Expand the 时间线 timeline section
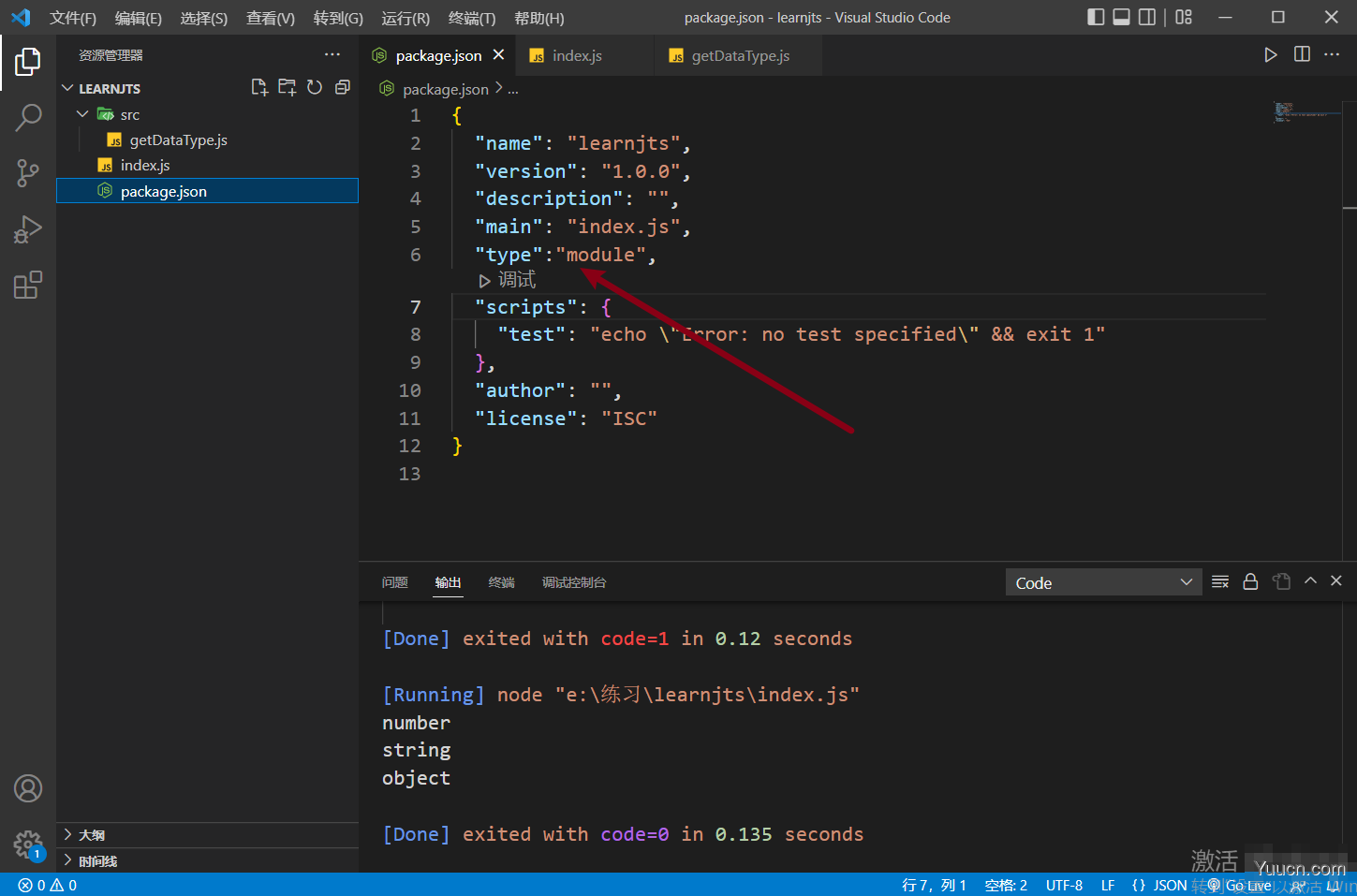1357x896 pixels. tap(208, 861)
